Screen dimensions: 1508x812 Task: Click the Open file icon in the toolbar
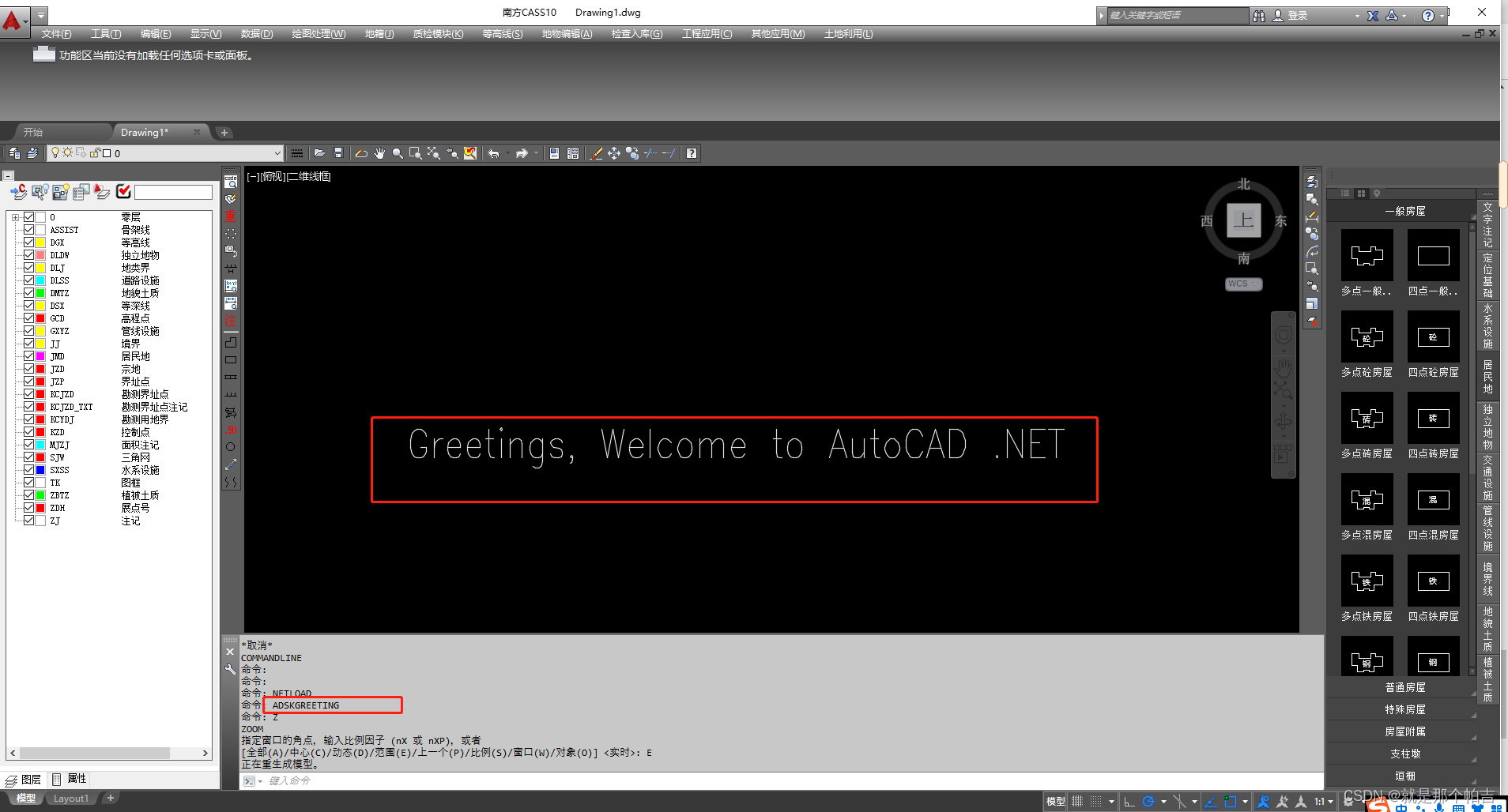(319, 153)
